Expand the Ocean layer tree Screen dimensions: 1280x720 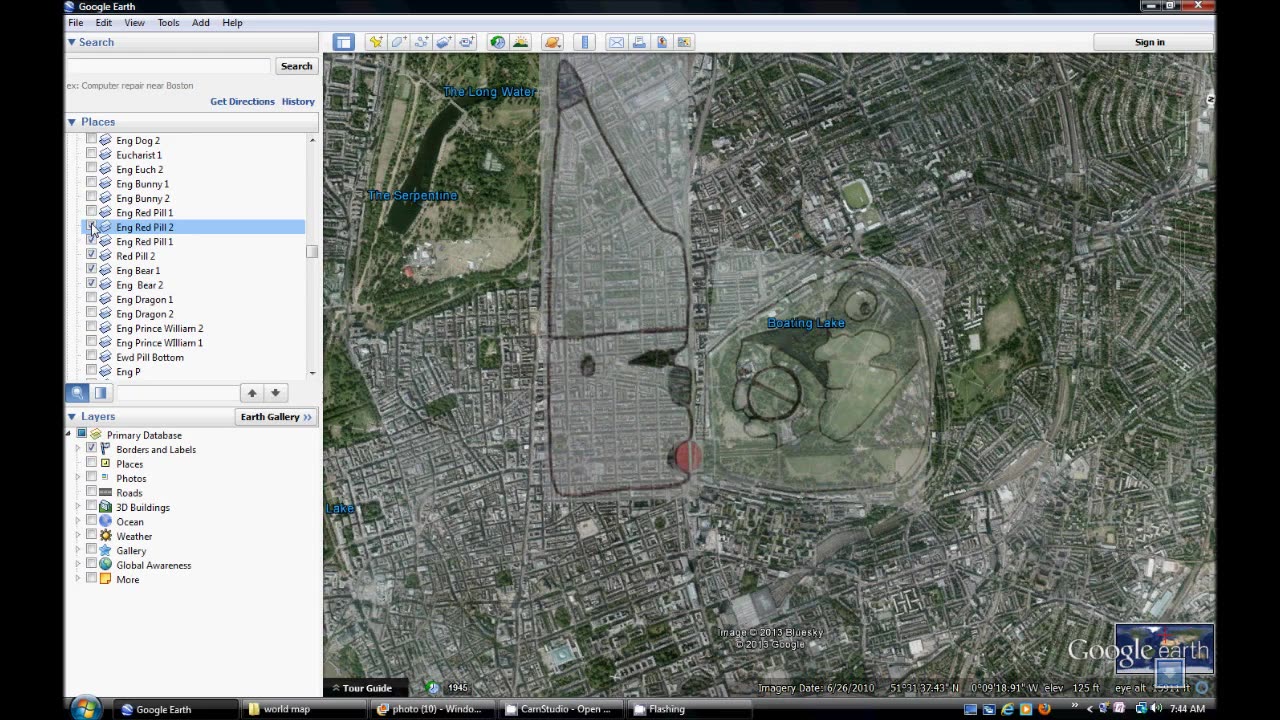pos(78,521)
